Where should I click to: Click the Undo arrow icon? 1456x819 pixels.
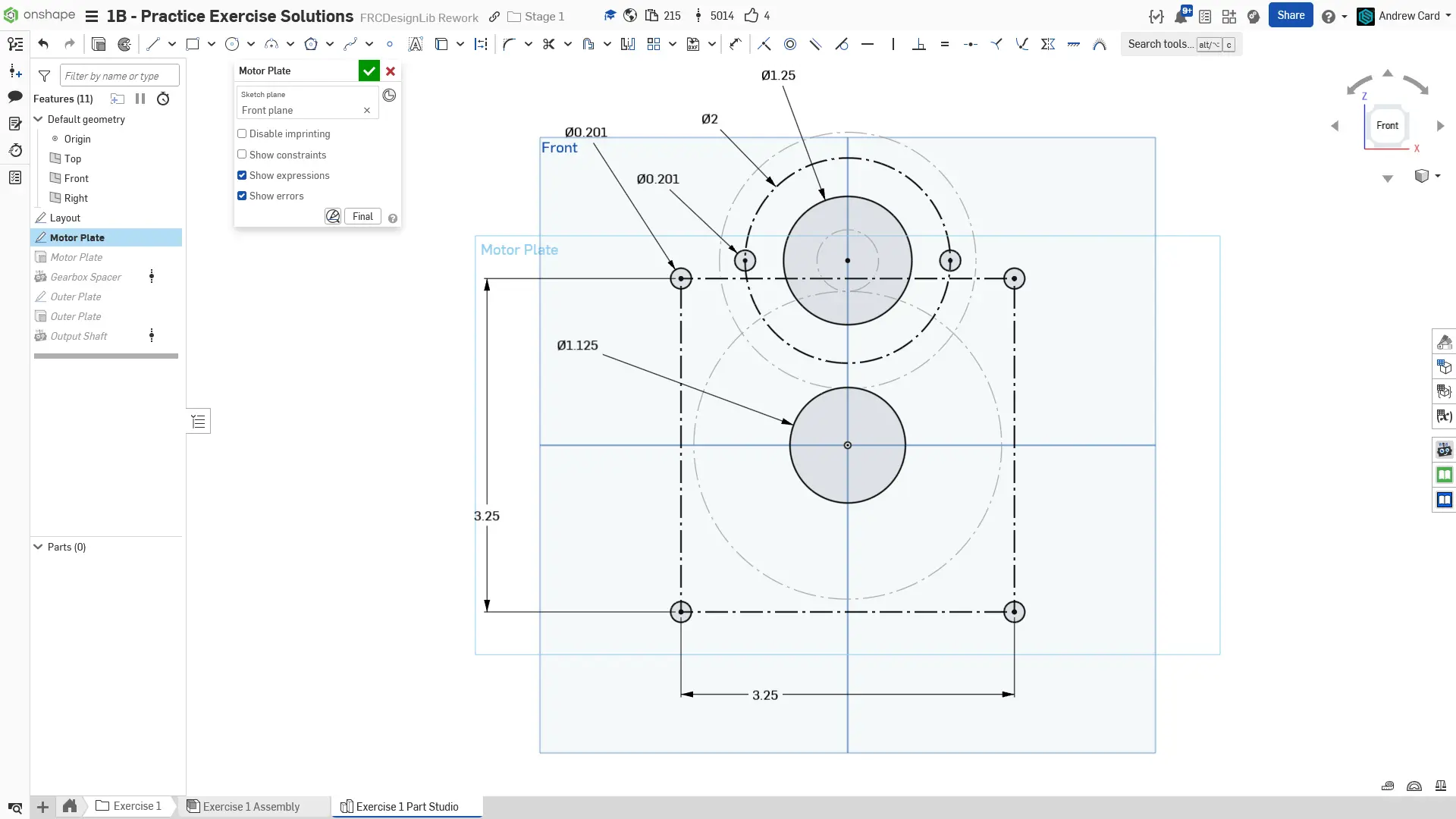pyautogui.click(x=43, y=44)
